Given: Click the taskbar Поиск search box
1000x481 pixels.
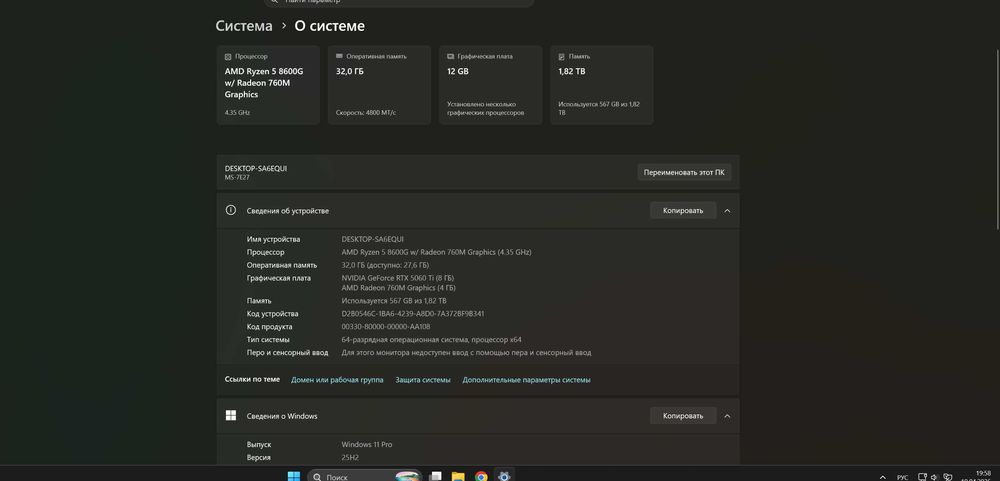Looking at the screenshot, I should [365, 476].
